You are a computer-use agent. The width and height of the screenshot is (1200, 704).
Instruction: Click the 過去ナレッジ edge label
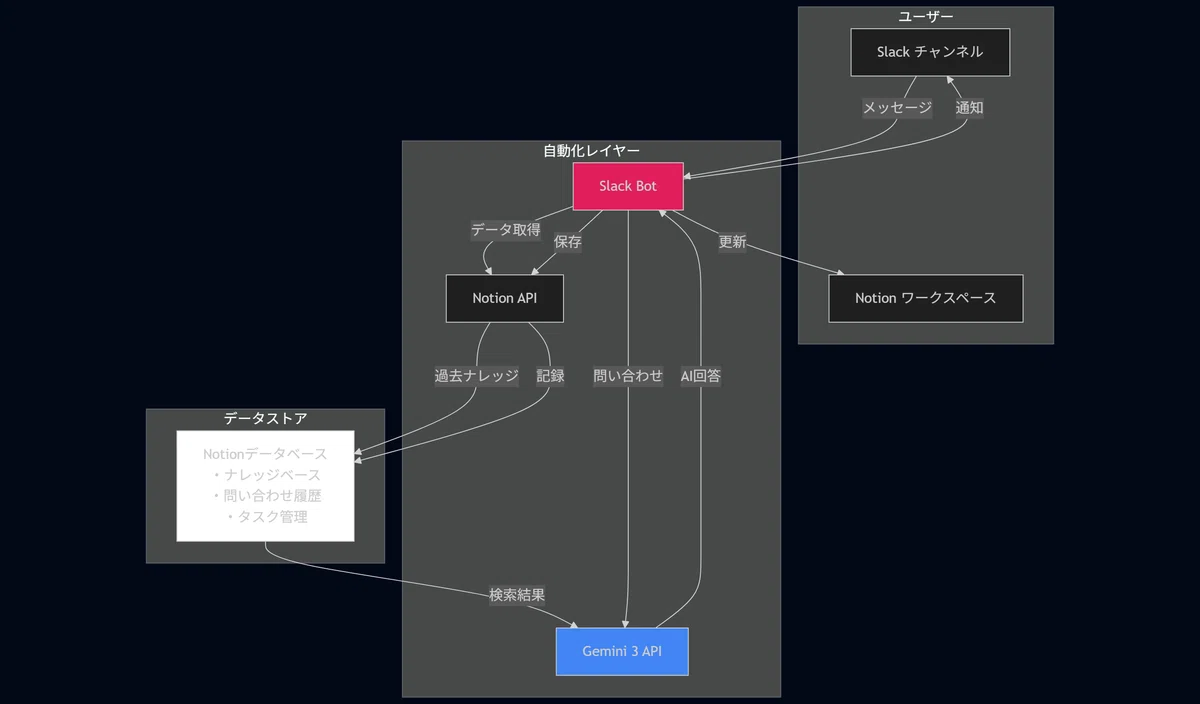[477, 376]
